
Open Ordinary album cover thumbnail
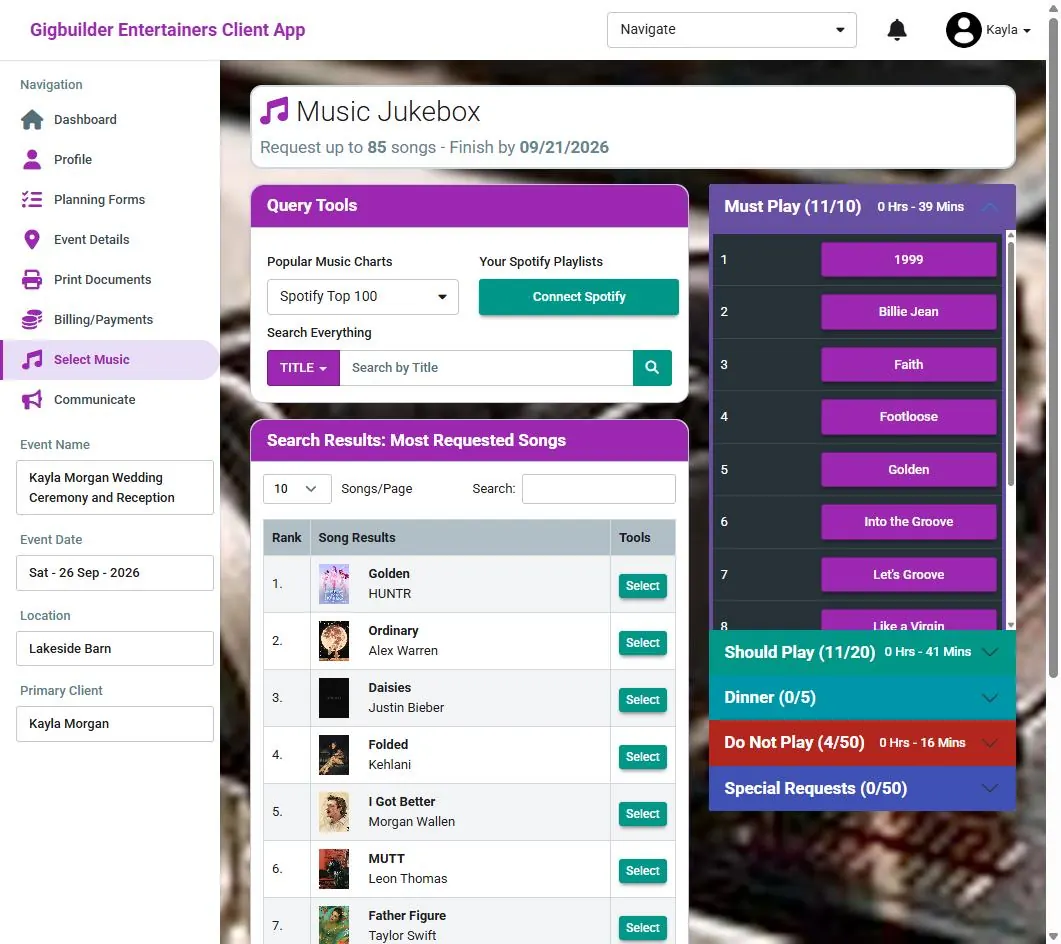coord(334,641)
